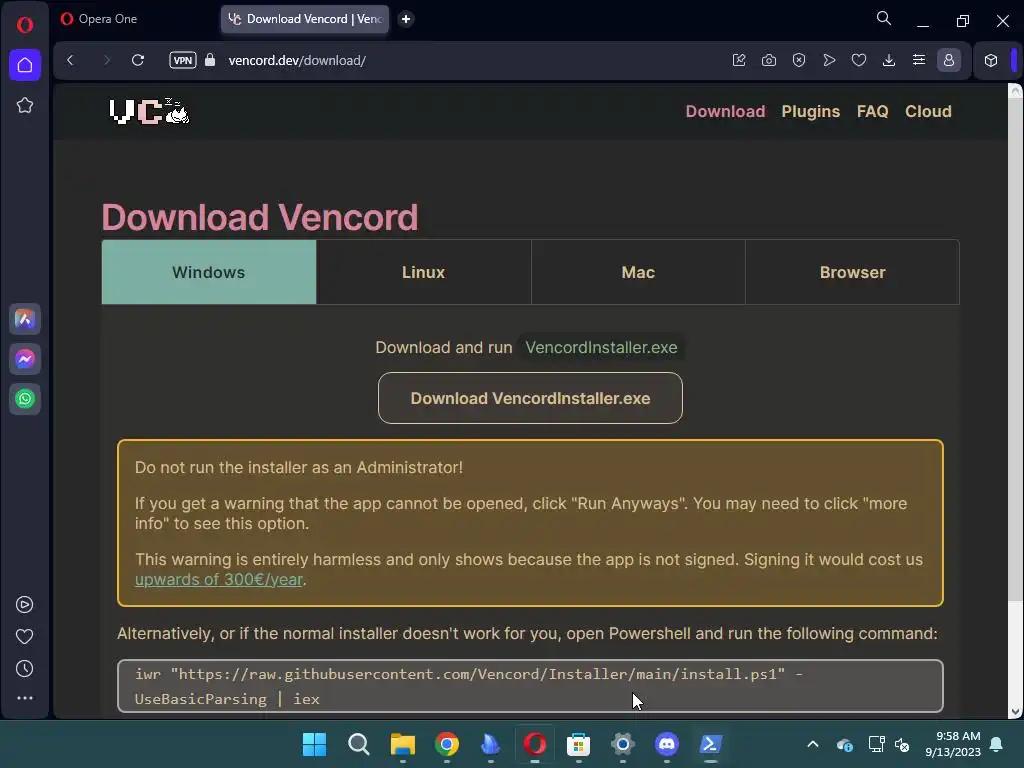This screenshot has height=768, width=1024.
Task: Select the Download Vencord tab
Action: 305,19
